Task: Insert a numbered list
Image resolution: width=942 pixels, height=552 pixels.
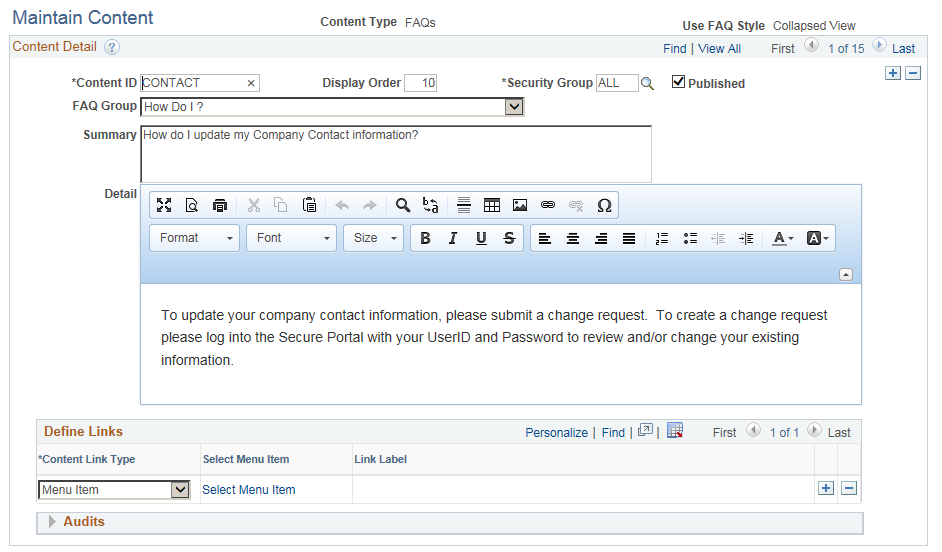Action: pos(662,238)
